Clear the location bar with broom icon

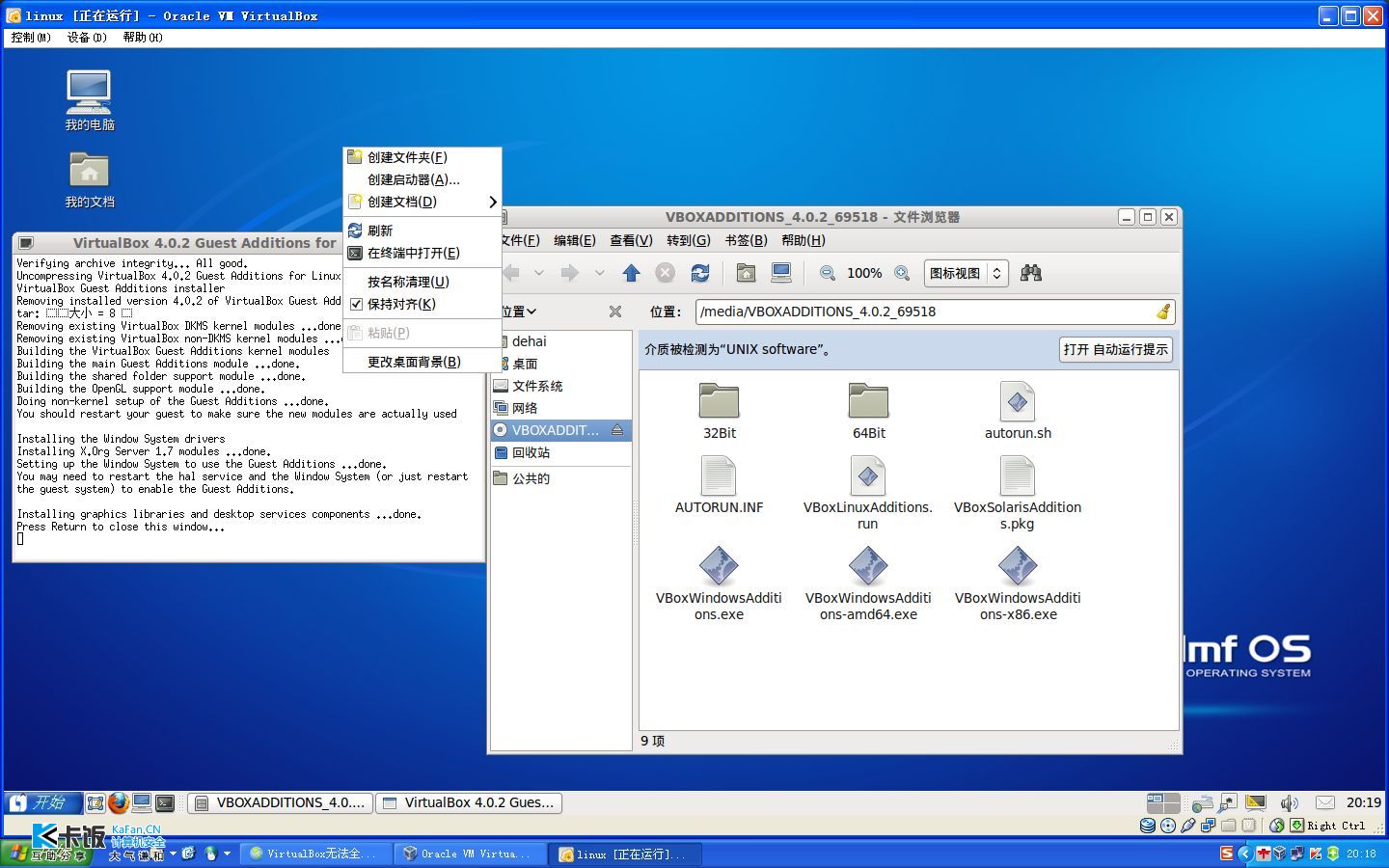[x=1163, y=312]
